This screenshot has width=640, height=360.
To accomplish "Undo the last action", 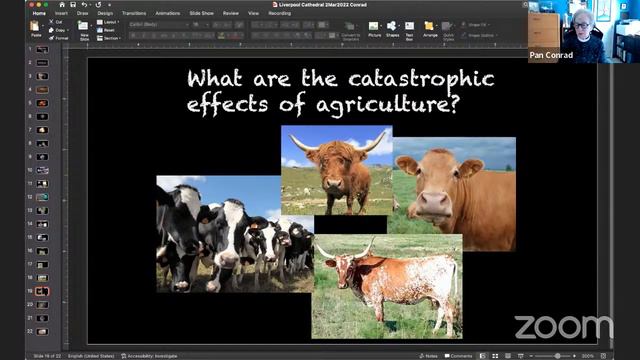I will tap(84, 5).
